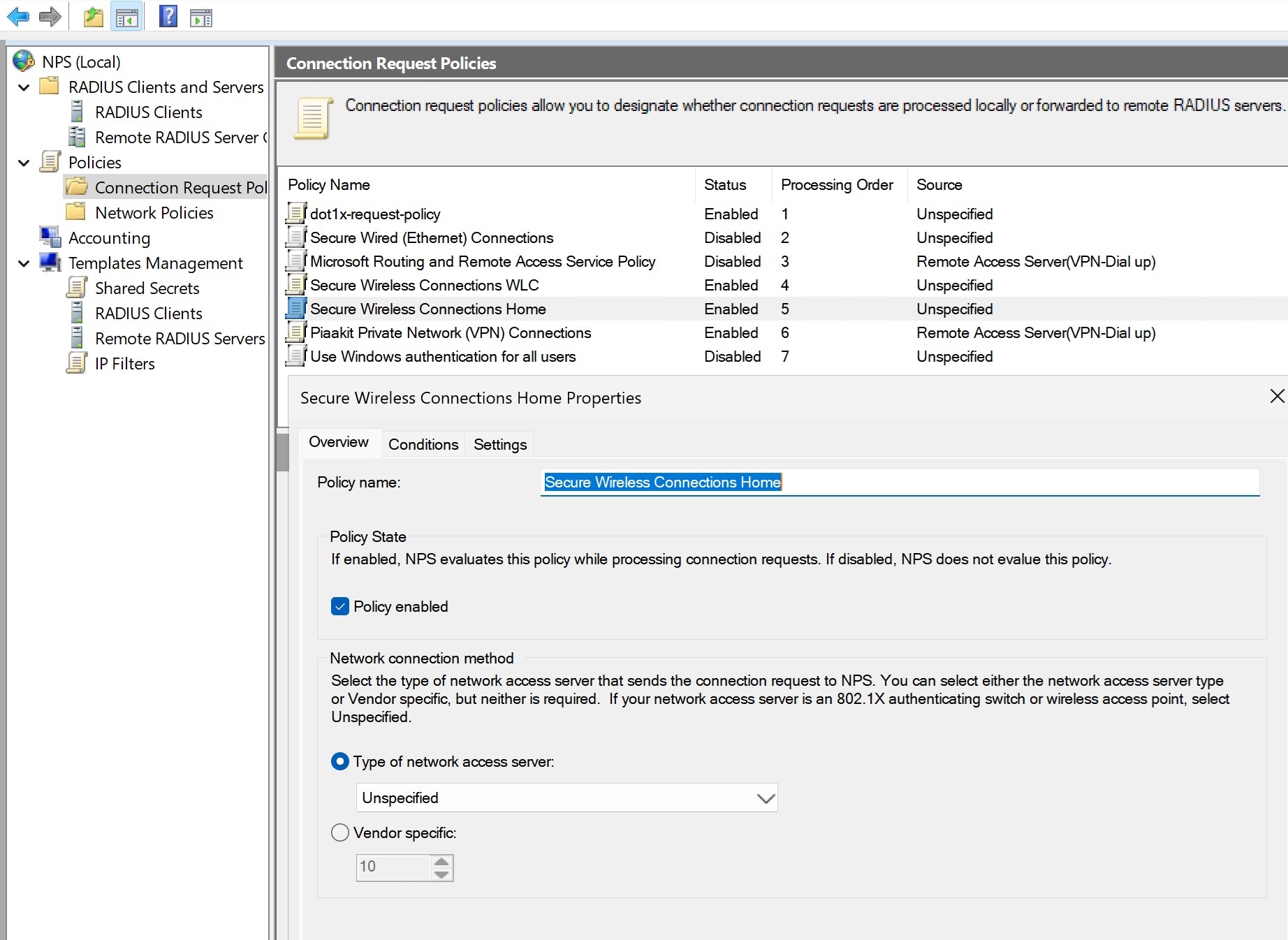Open the Unspecified network access server dropdown
Screen dimensions: 1288x940
click(566, 798)
